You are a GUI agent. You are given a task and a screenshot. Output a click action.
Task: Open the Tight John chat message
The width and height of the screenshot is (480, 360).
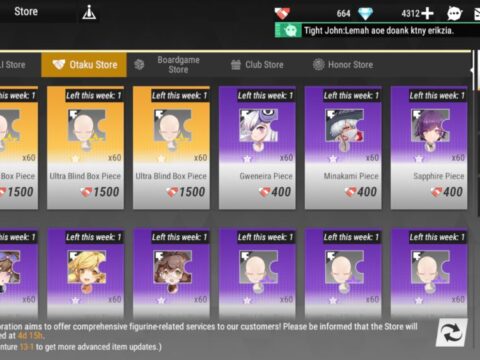tap(379, 31)
